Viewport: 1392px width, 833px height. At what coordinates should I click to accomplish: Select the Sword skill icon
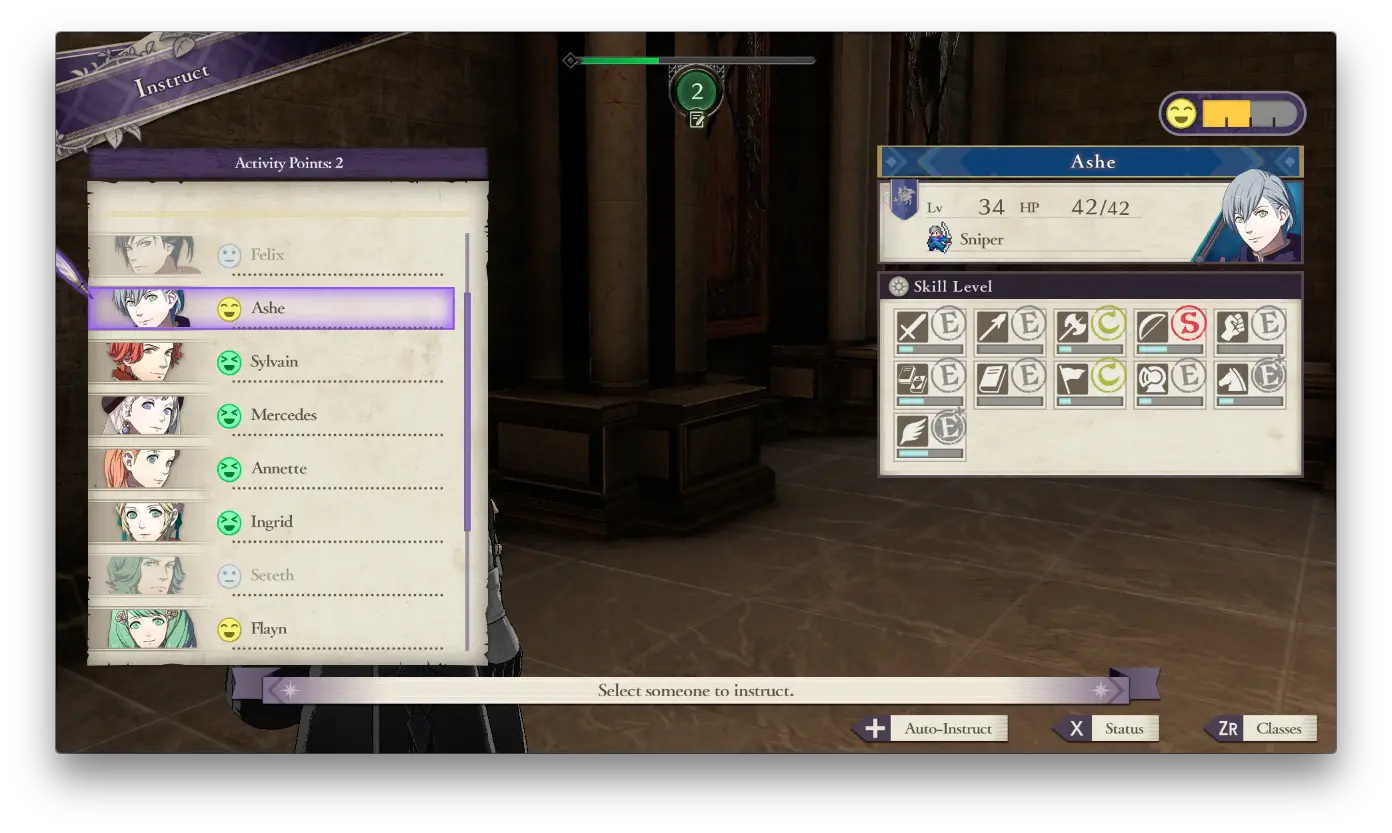913,327
